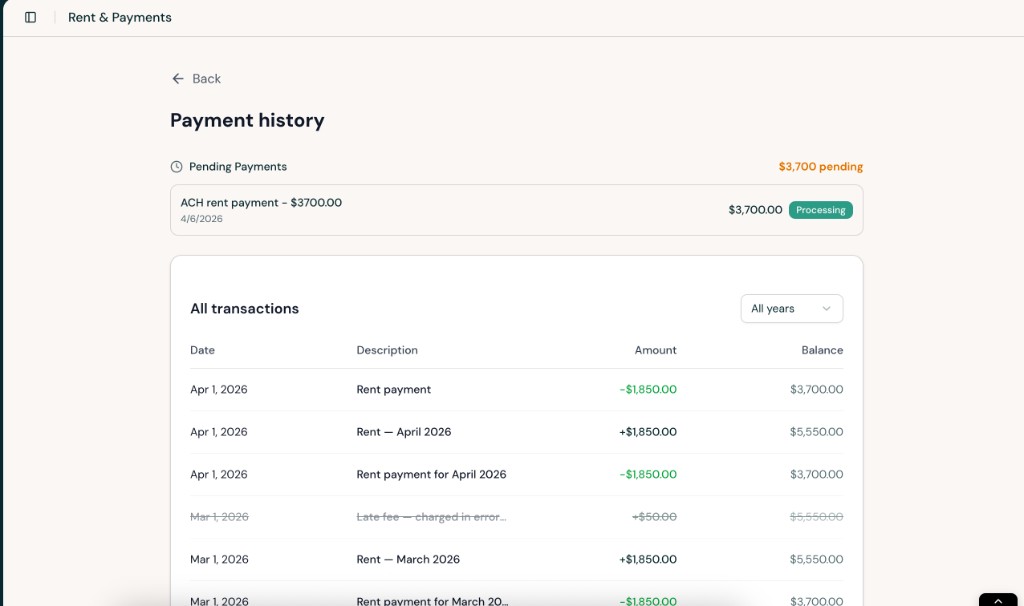Click the $3,700 pending amount
This screenshot has width=1024, height=606.
tap(820, 166)
